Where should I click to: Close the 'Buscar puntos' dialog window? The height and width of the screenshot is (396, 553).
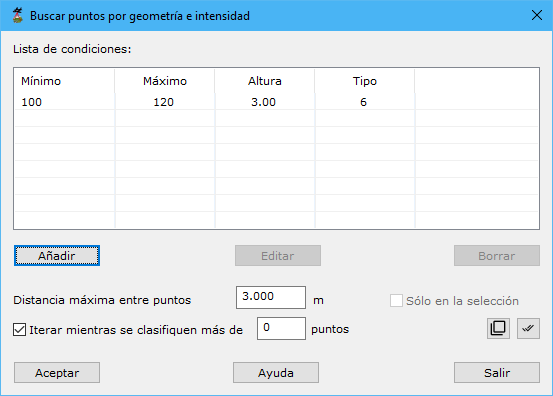coord(537,15)
